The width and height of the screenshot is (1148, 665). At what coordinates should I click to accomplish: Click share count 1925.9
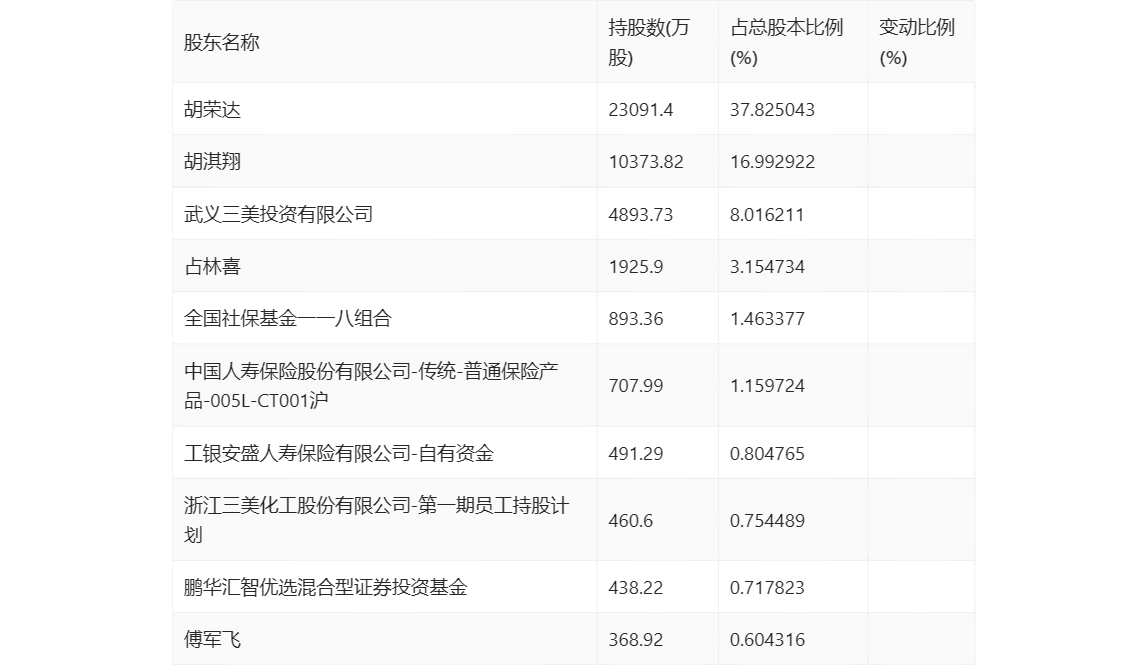point(636,267)
